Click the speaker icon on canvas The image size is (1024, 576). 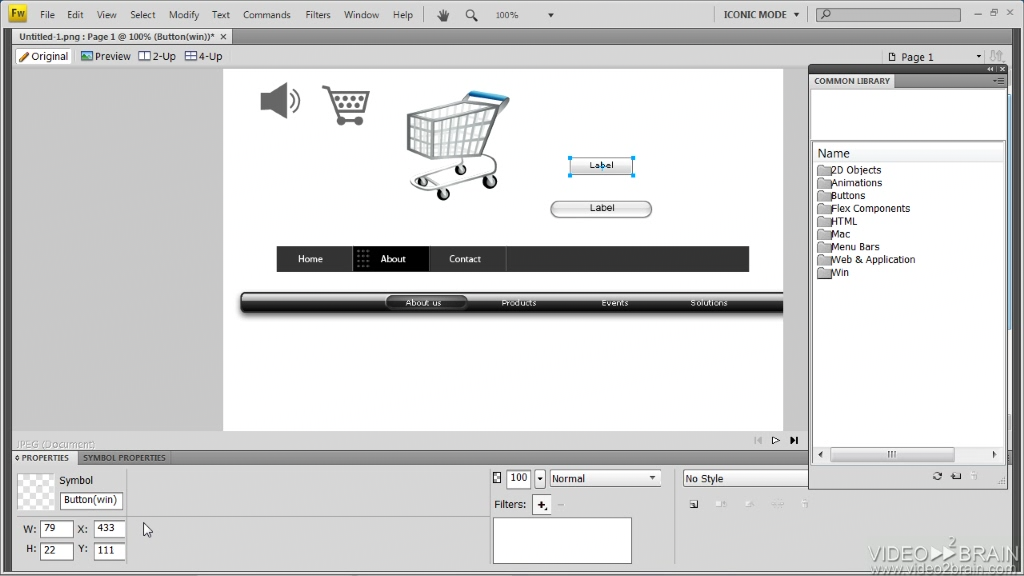(279, 101)
